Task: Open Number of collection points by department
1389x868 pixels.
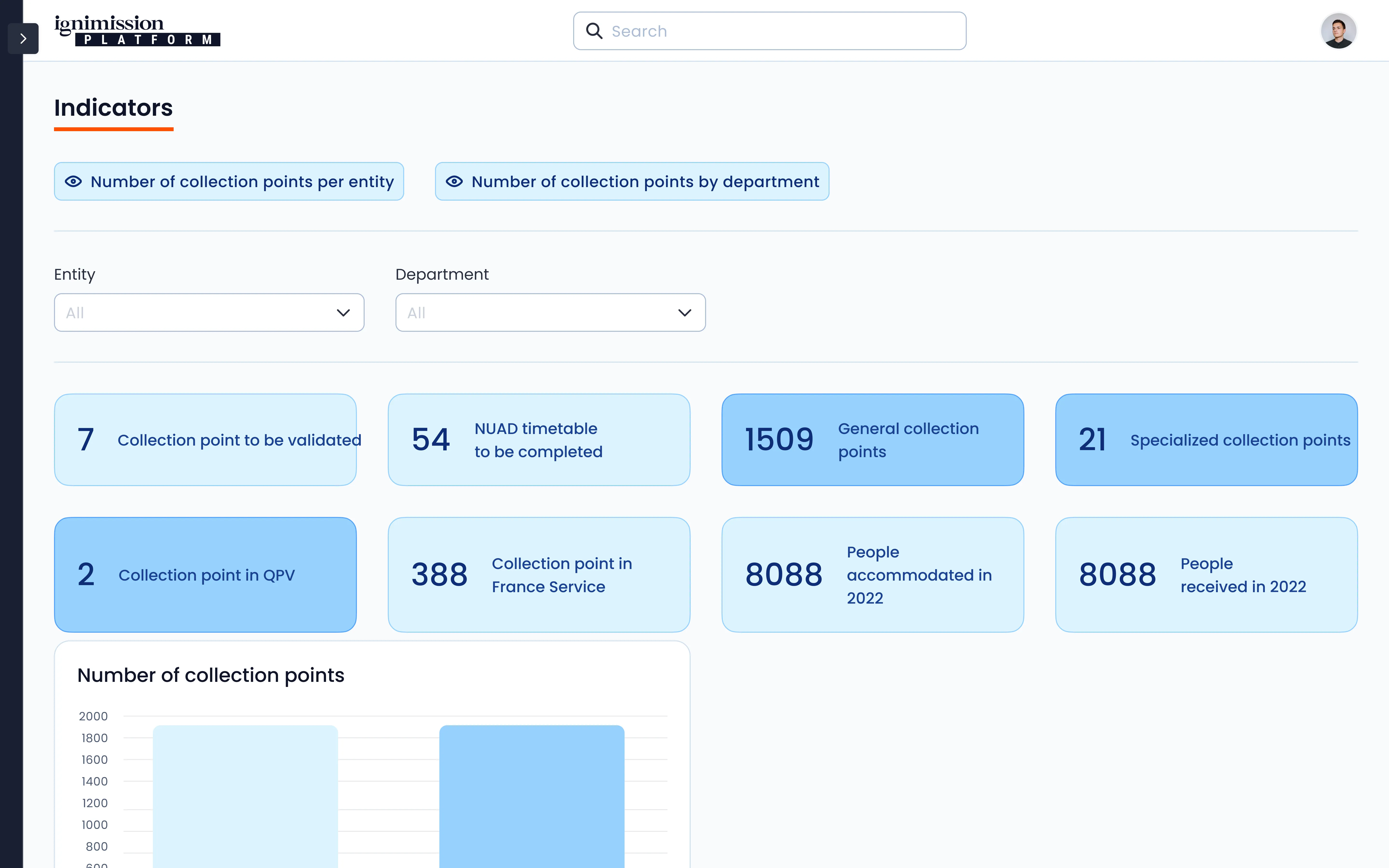Action: coord(632,181)
